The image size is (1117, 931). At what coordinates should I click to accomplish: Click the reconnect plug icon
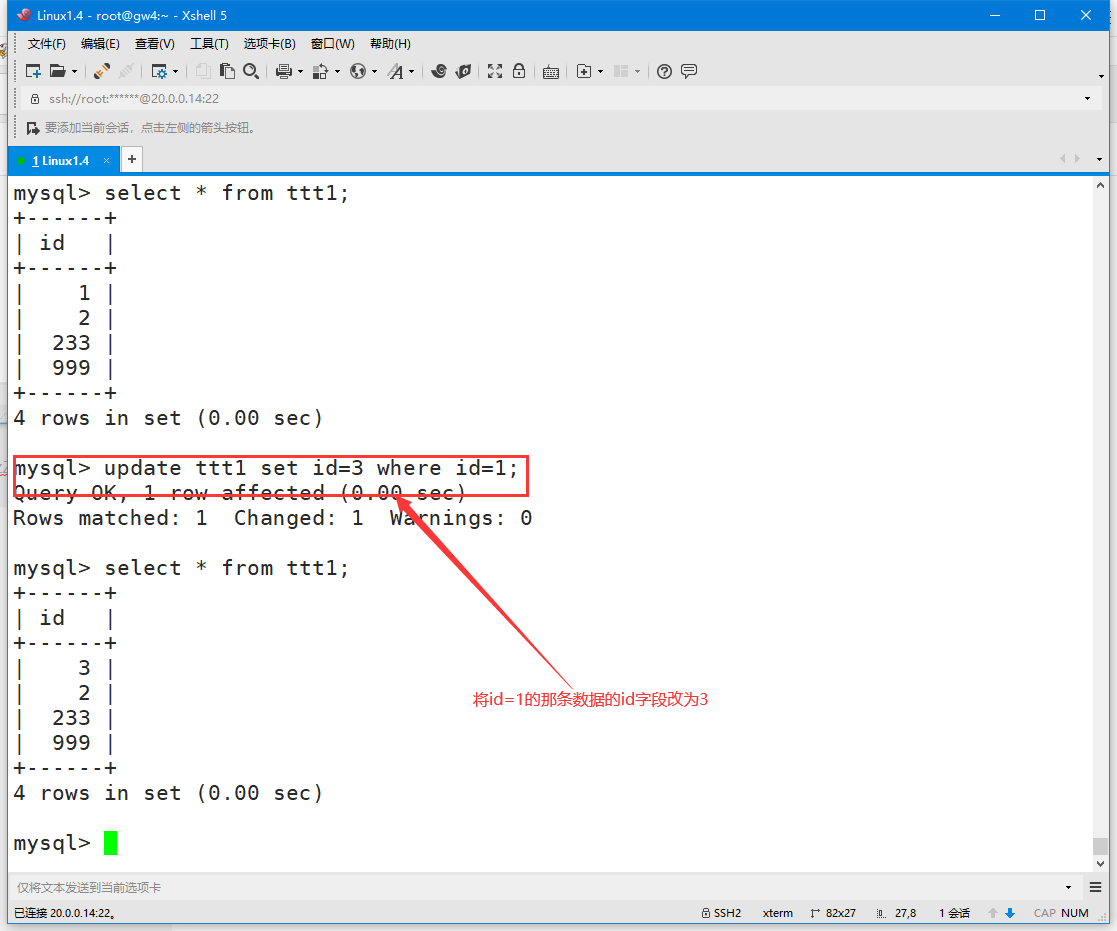[x=102, y=71]
